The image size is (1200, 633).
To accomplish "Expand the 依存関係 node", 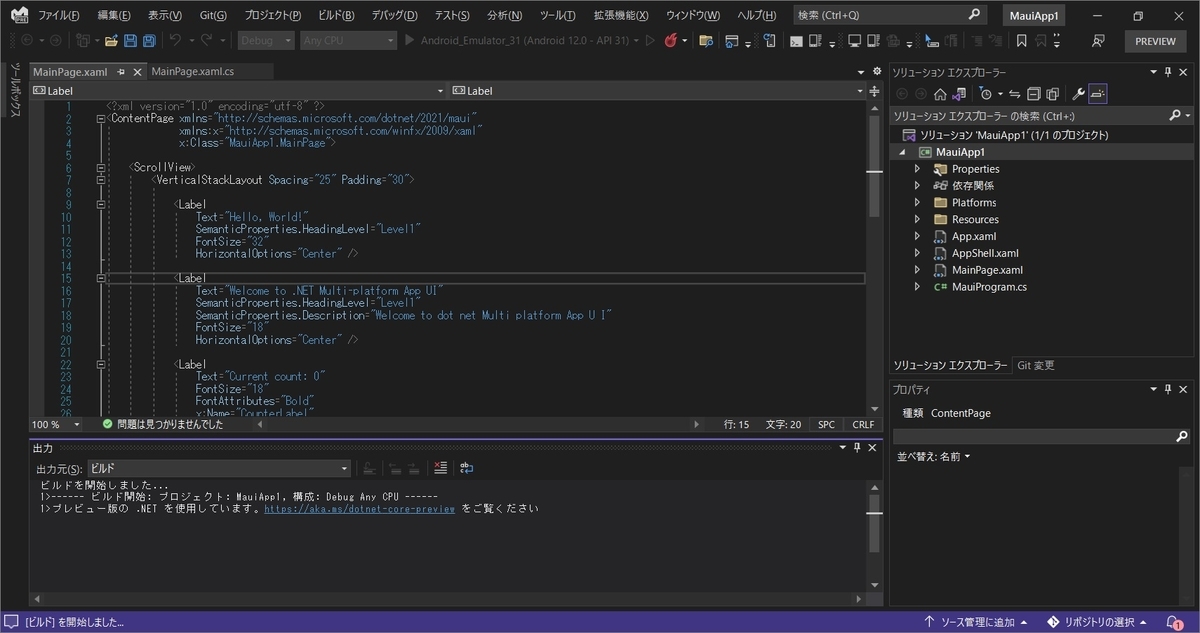I will tap(917, 186).
